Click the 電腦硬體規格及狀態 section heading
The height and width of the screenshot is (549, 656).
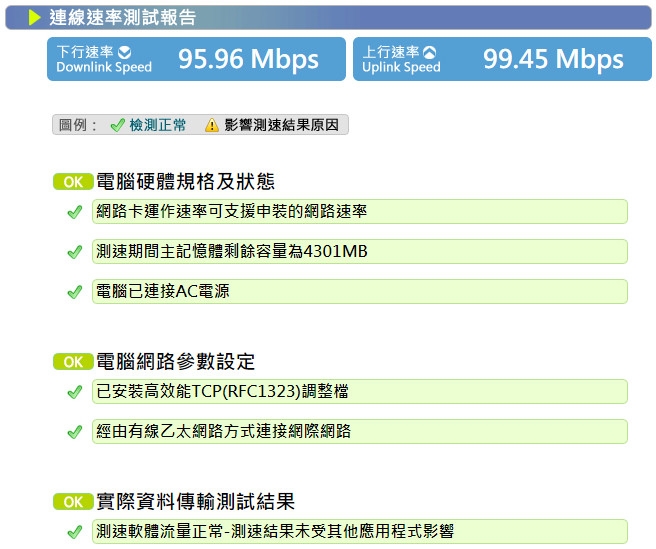[185, 182]
